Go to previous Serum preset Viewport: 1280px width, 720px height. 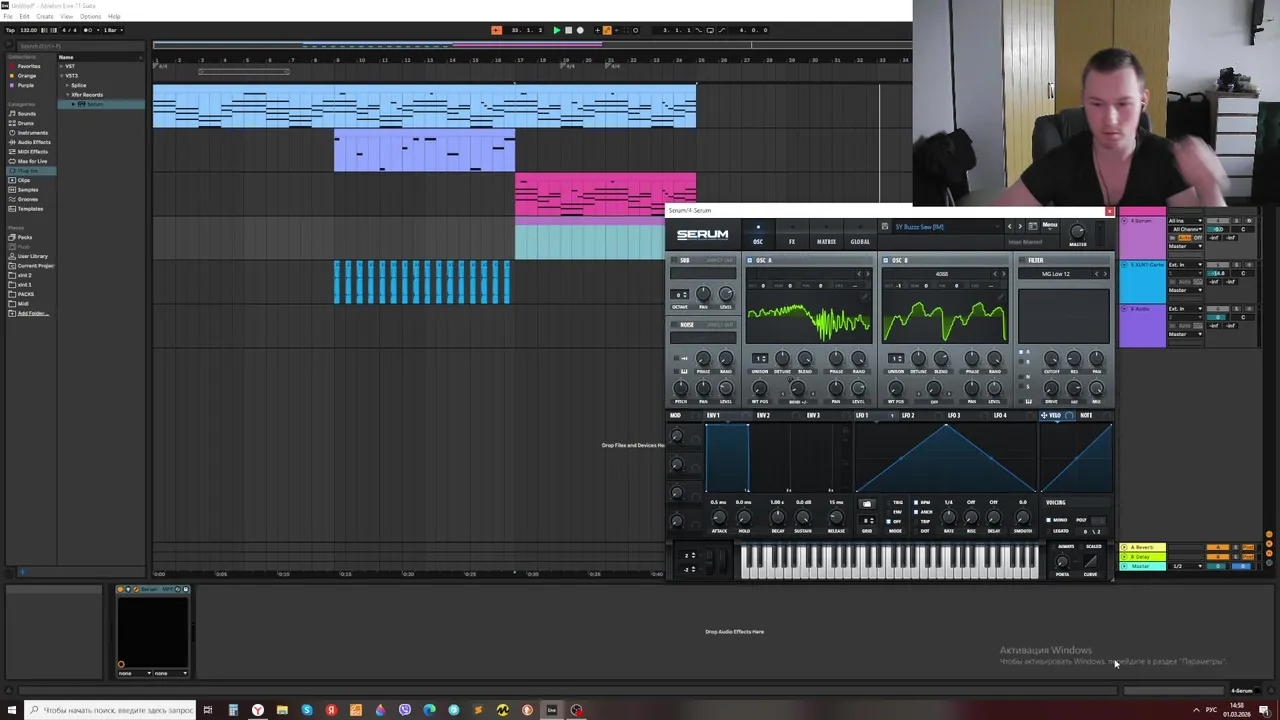(1010, 227)
